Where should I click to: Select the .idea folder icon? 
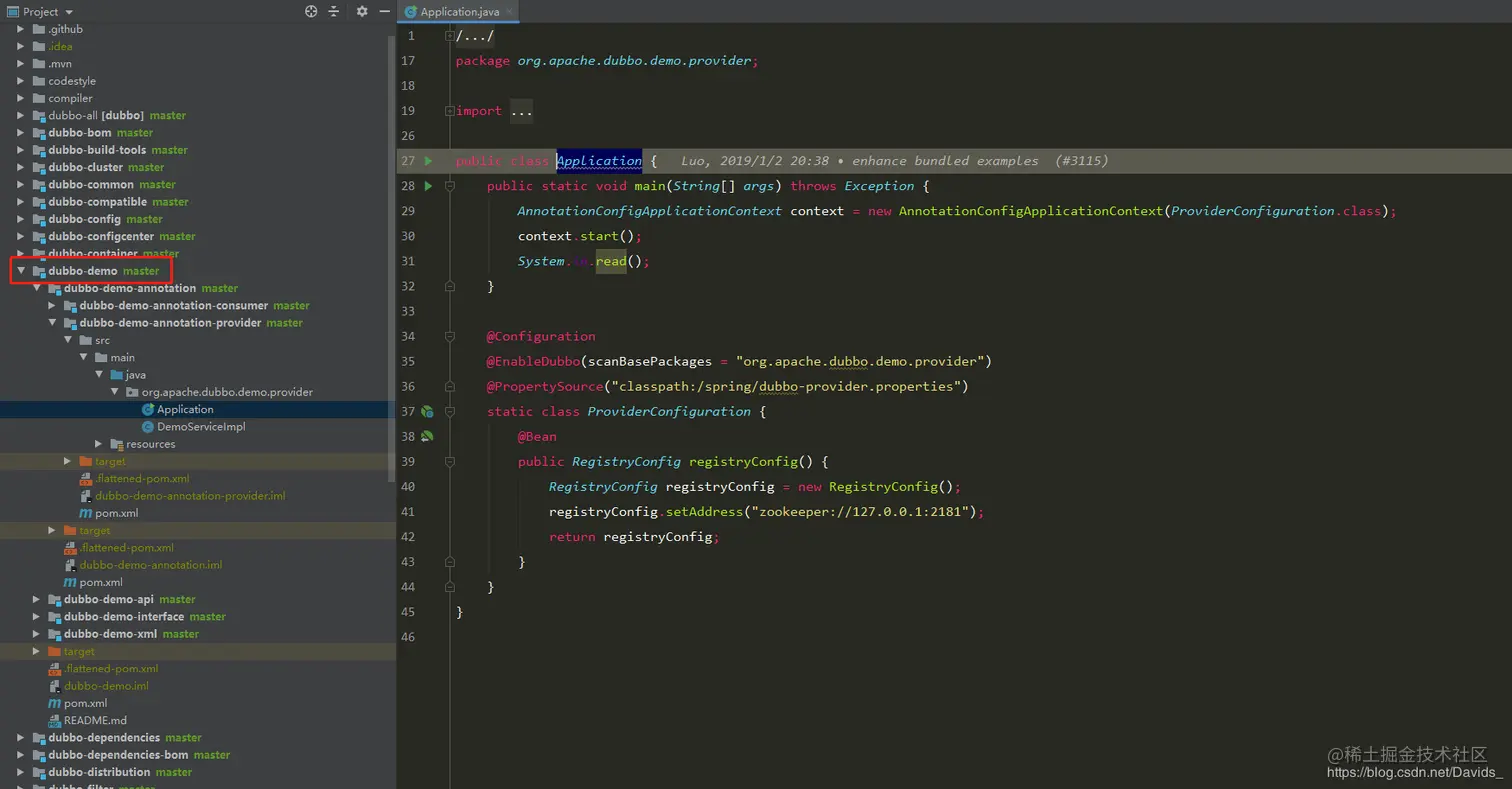coord(39,46)
